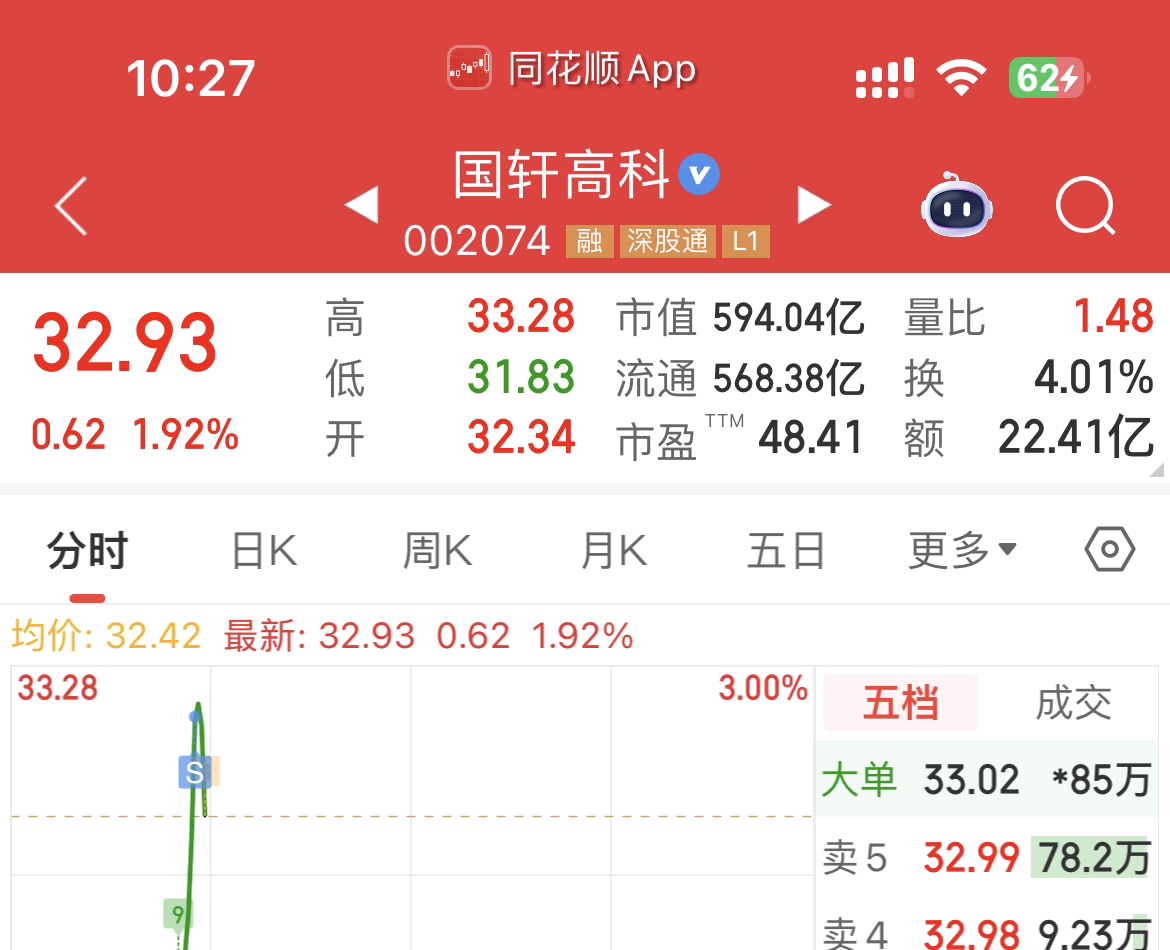Tap the 同花顺 App logo icon
The width and height of the screenshot is (1170, 950).
pyautogui.click(x=469, y=68)
